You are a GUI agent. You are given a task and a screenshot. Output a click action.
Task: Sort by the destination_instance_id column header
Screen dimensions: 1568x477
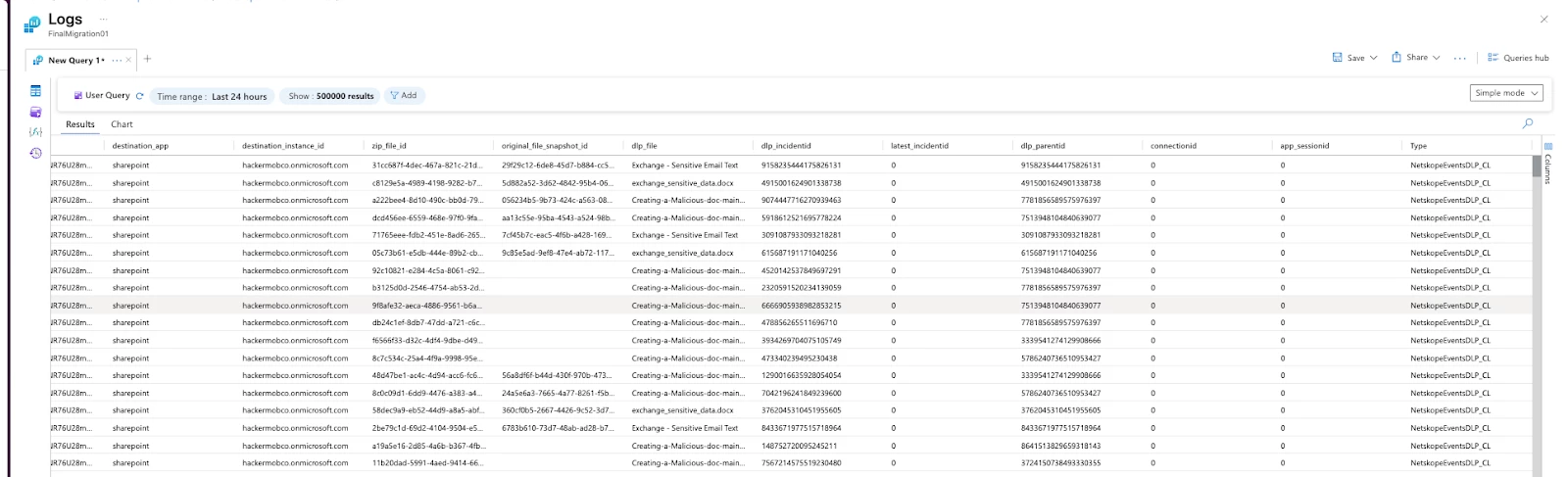click(282, 146)
